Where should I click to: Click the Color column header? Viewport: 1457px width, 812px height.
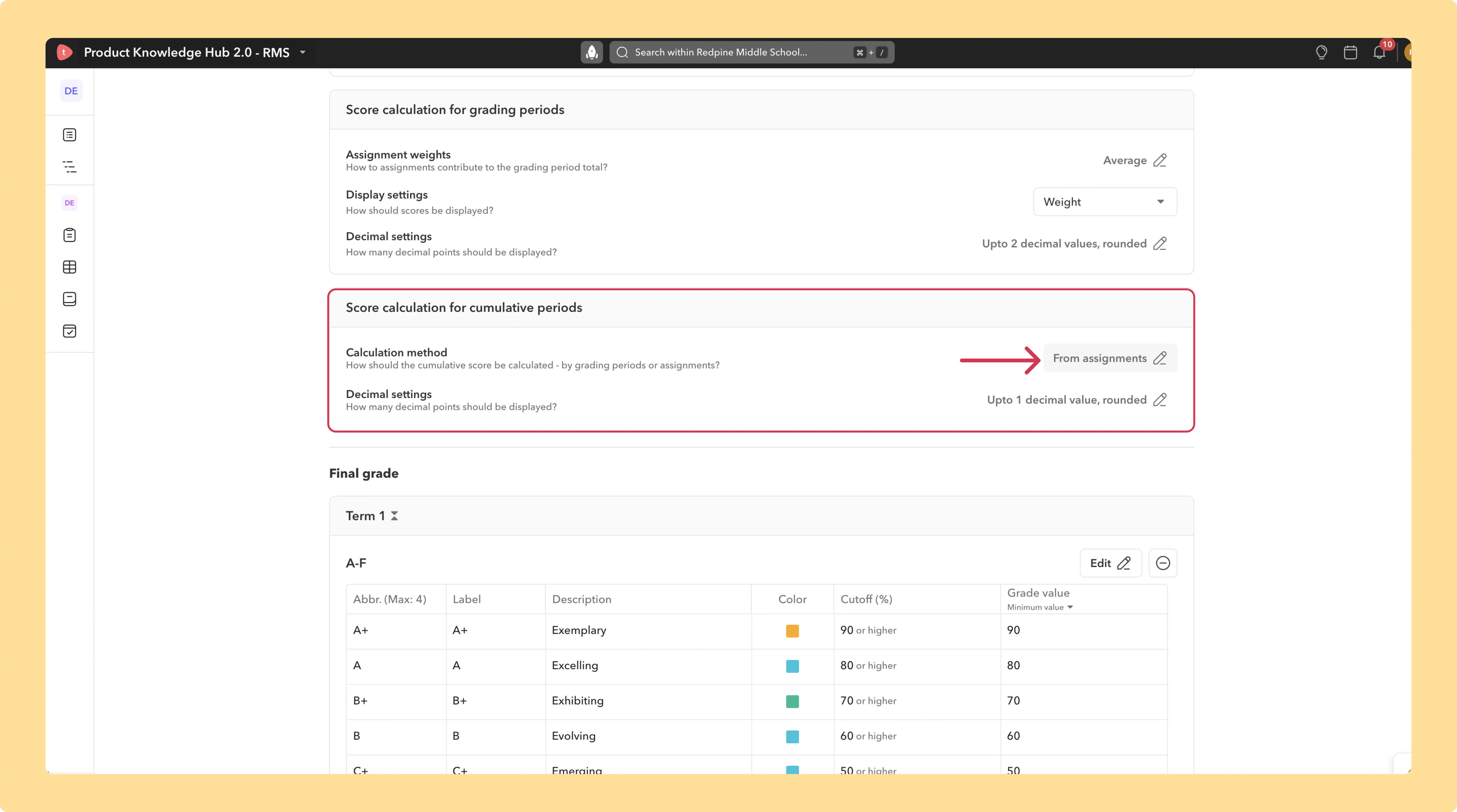click(x=793, y=599)
